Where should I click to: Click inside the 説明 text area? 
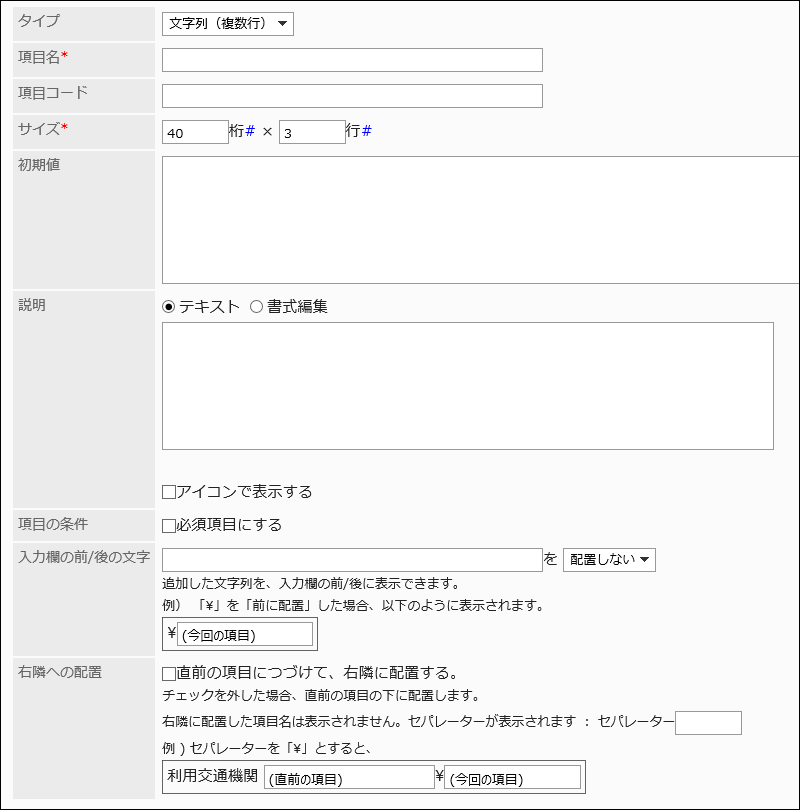click(468, 386)
